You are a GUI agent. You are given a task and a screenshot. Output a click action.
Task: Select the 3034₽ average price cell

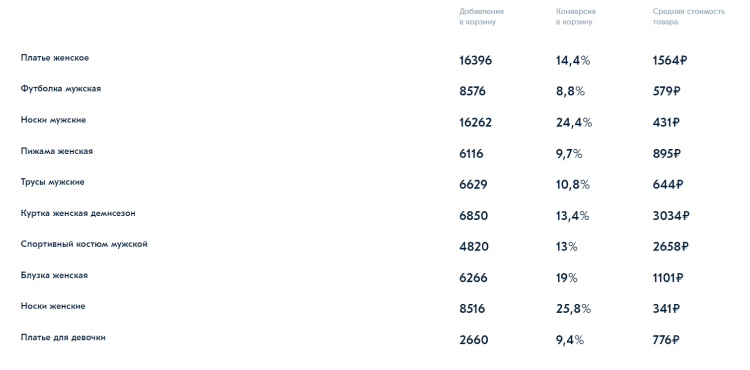tap(671, 216)
